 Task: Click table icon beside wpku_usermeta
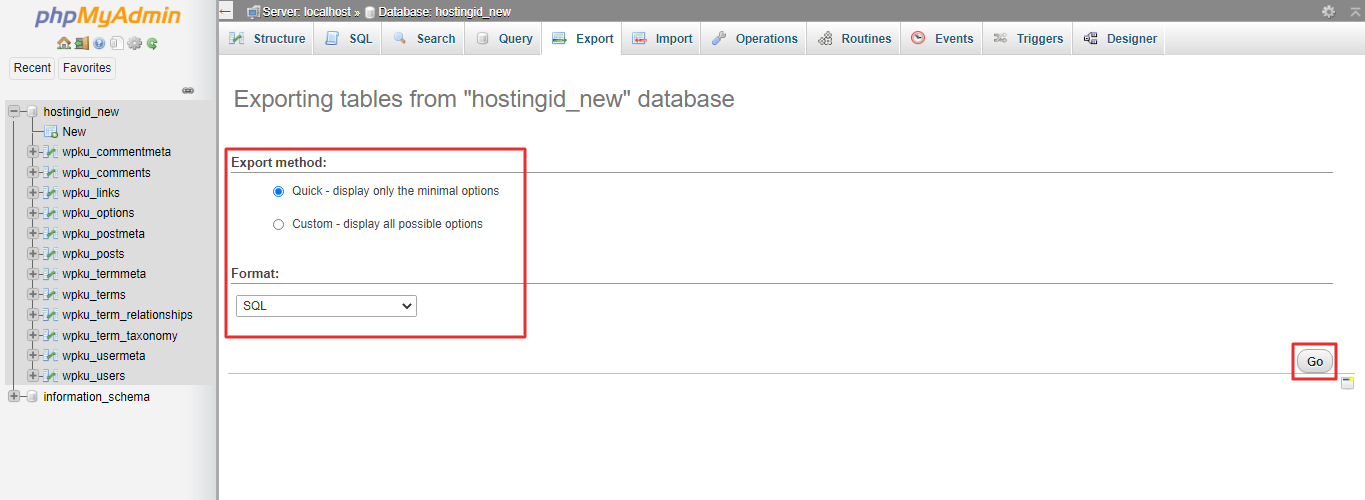pos(51,356)
